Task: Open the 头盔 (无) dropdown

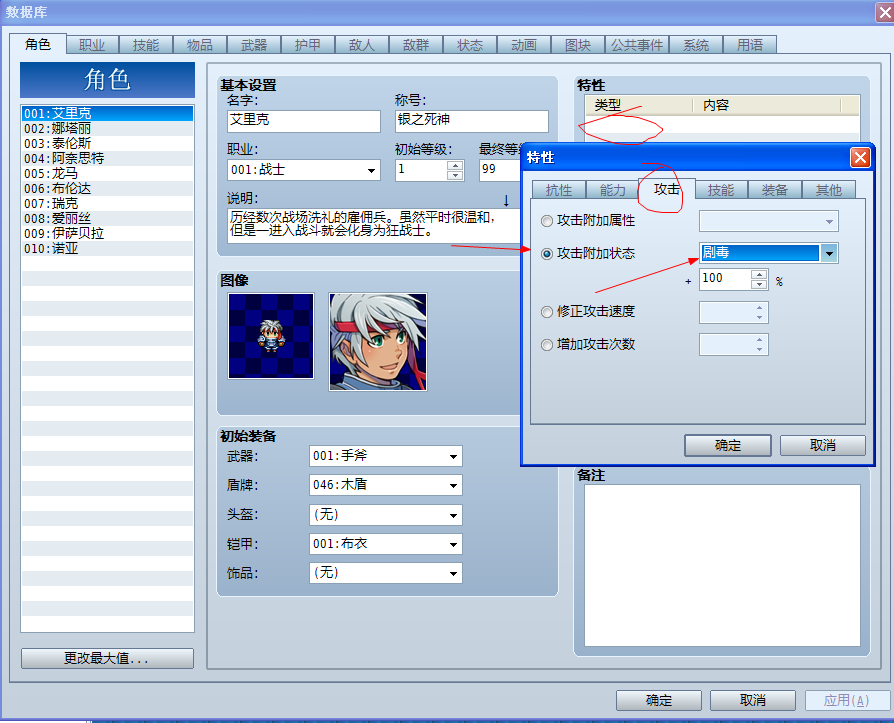Action: [385, 515]
